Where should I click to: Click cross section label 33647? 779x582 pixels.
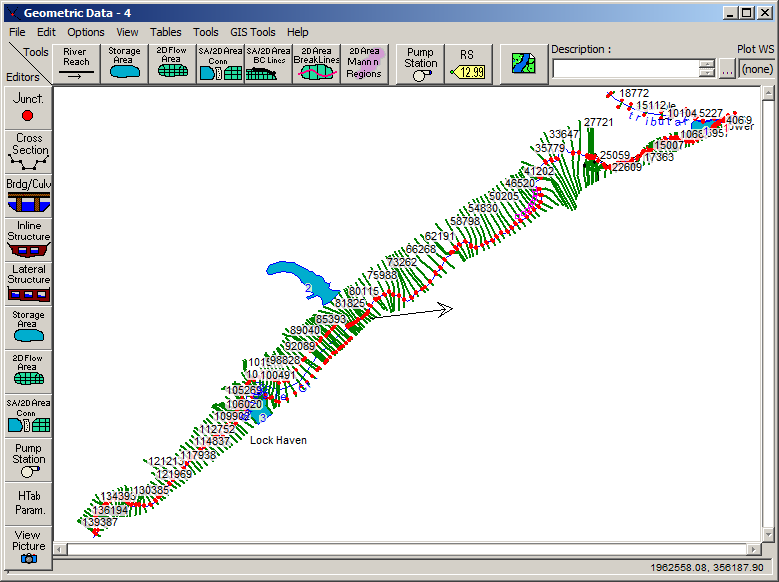pyautogui.click(x=564, y=134)
